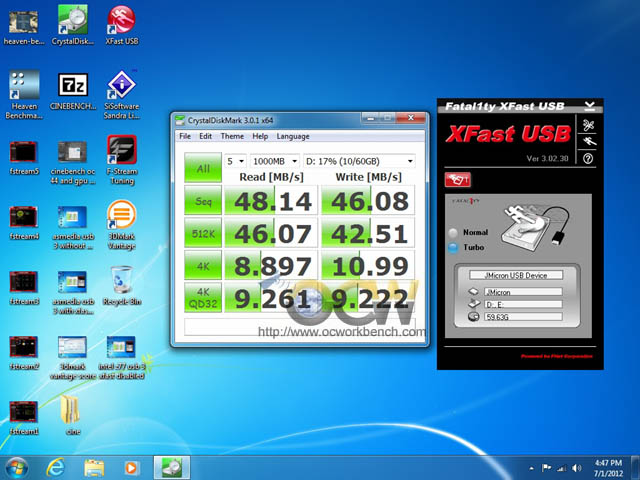Open the Edit menu in CrystalDiskMark
Image resolution: width=640 pixels, height=480 pixels.
(205, 136)
